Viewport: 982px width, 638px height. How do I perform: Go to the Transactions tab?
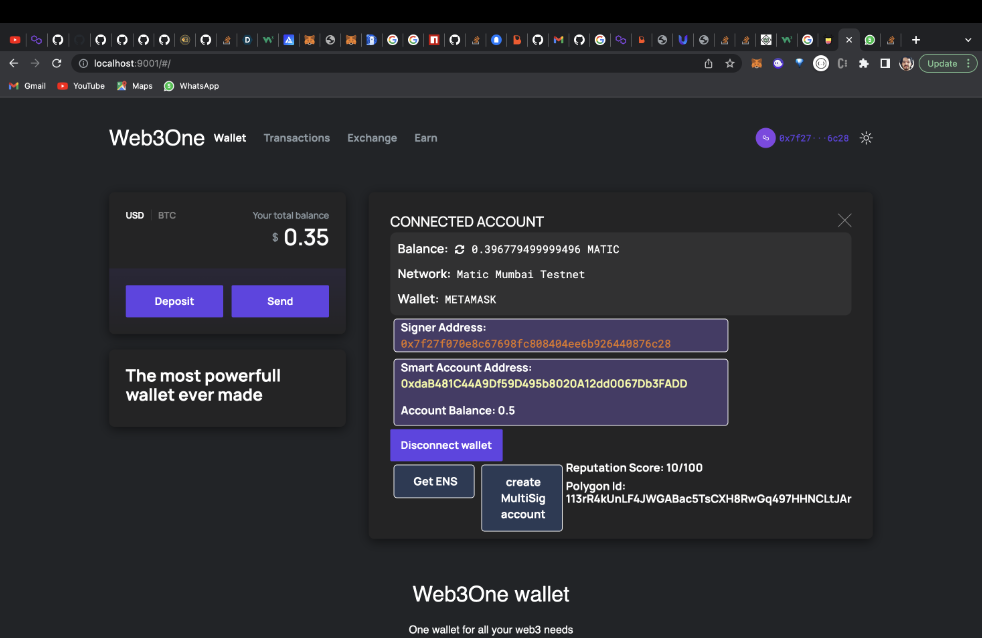point(297,138)
